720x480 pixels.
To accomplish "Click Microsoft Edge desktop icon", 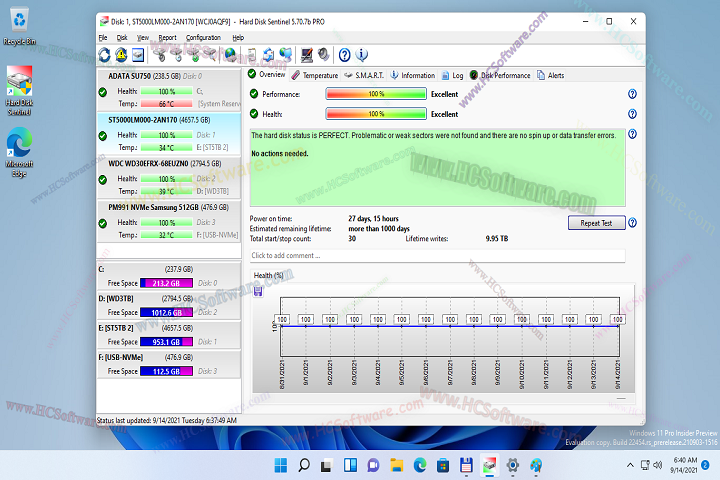I will [19, 152].
